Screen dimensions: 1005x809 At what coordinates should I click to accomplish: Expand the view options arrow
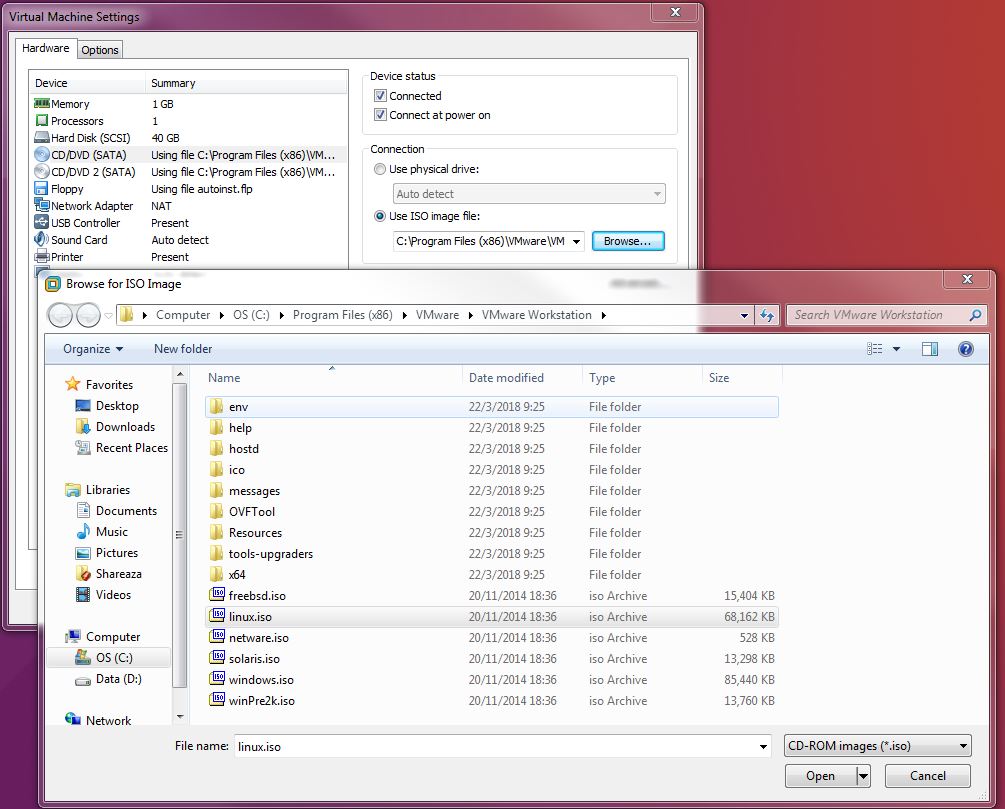pos(896,349)
